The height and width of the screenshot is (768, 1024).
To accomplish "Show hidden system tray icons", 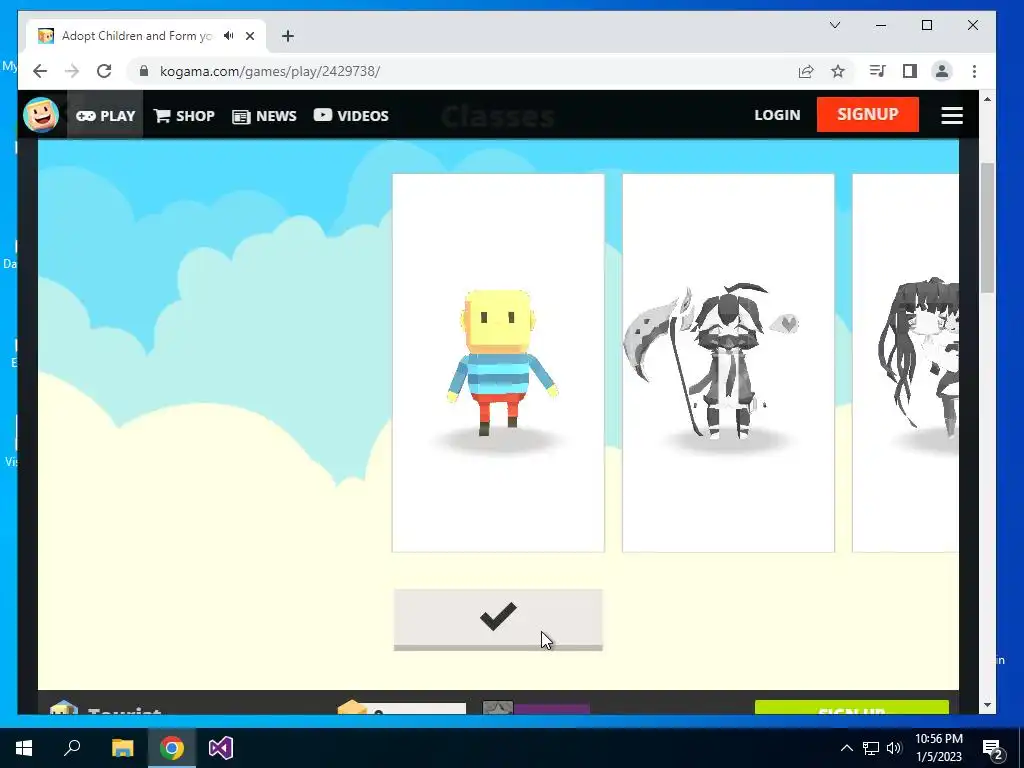I will click(x=846, y=748).
